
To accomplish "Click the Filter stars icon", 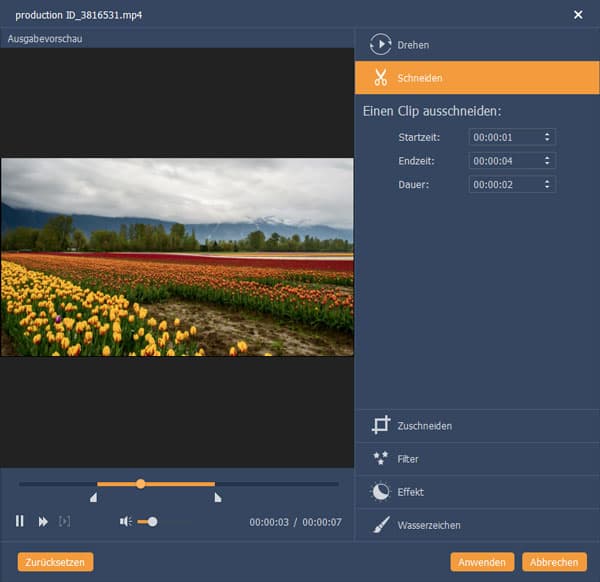I will point(380,459).
